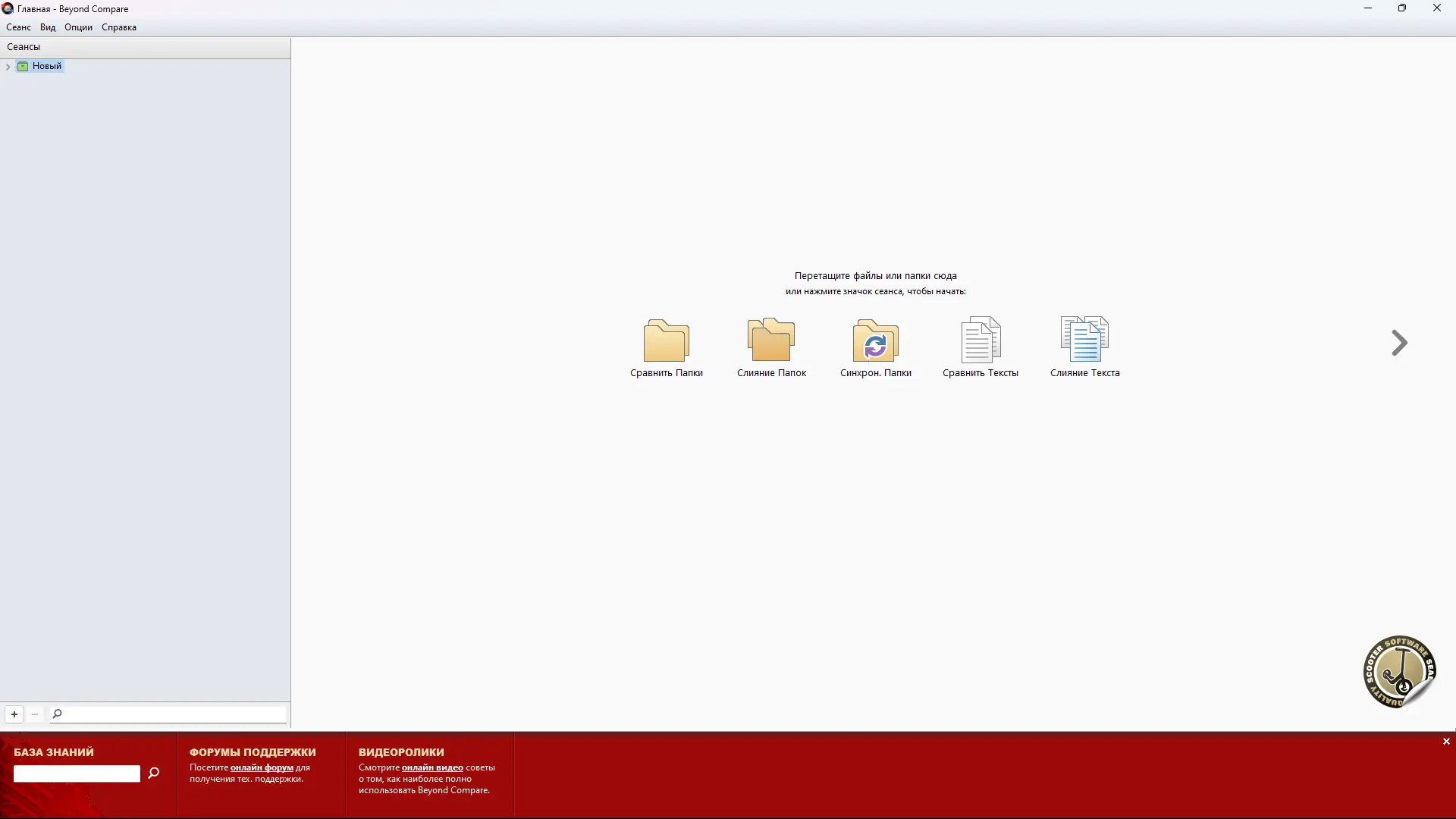
Task: Open the Опции menu
Action: click(78, 27)
